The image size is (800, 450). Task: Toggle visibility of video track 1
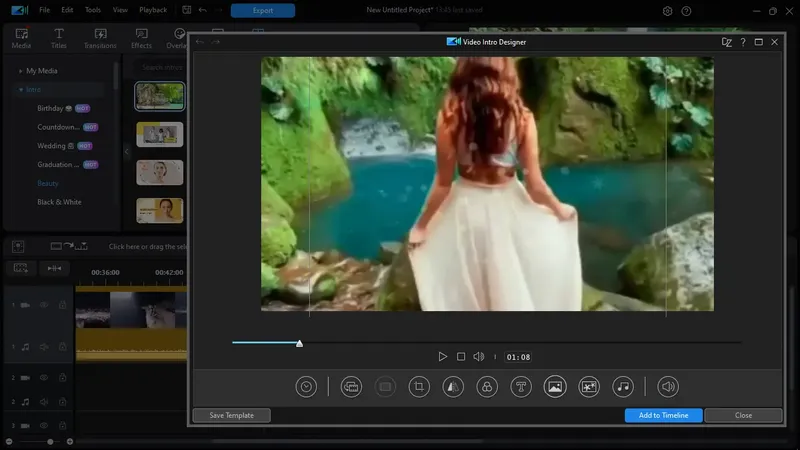[44, 305]
